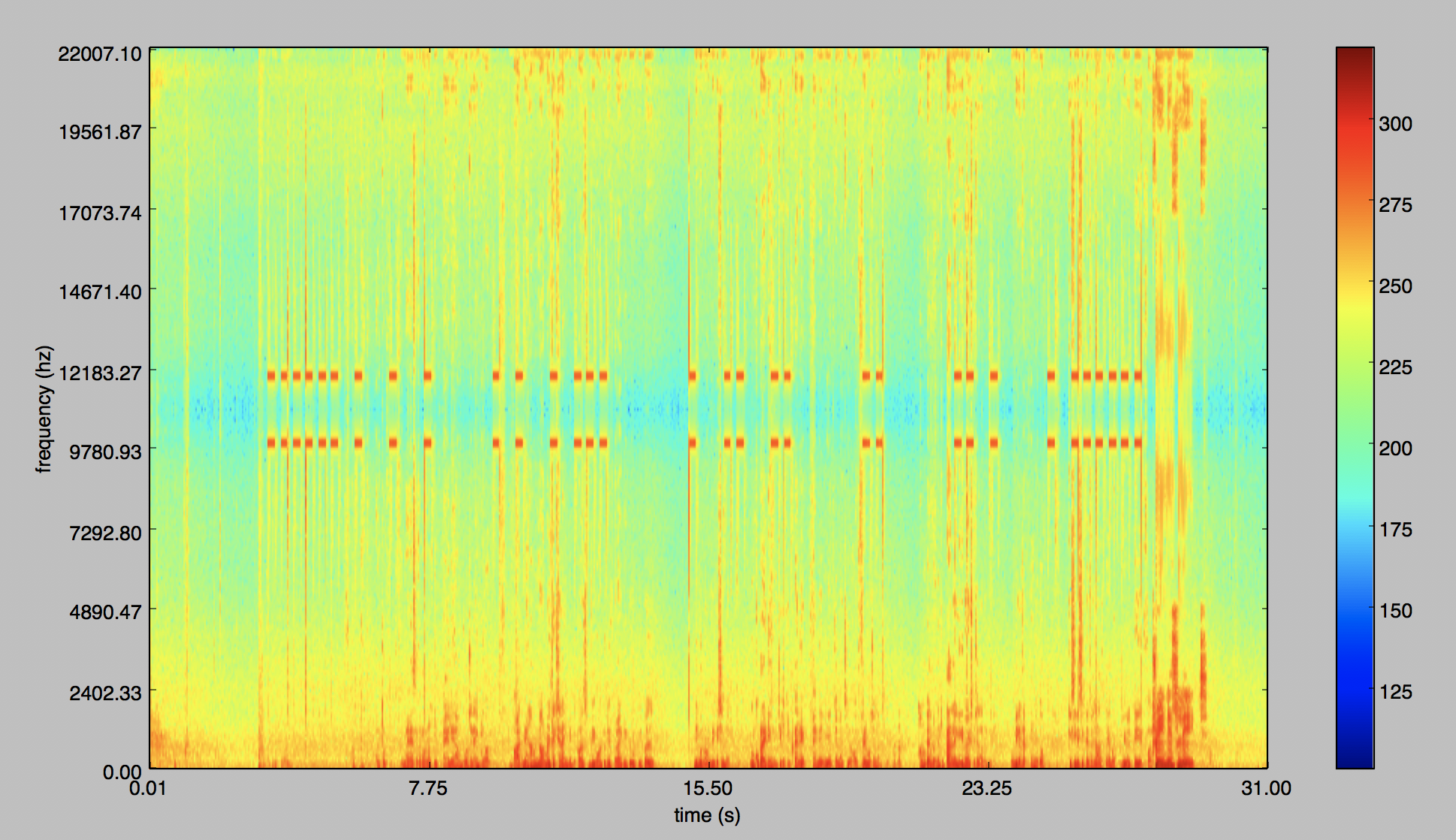Click the 125 colorbar tick label
This screenshot has height=840, width=1456.
pos(1395,692)
